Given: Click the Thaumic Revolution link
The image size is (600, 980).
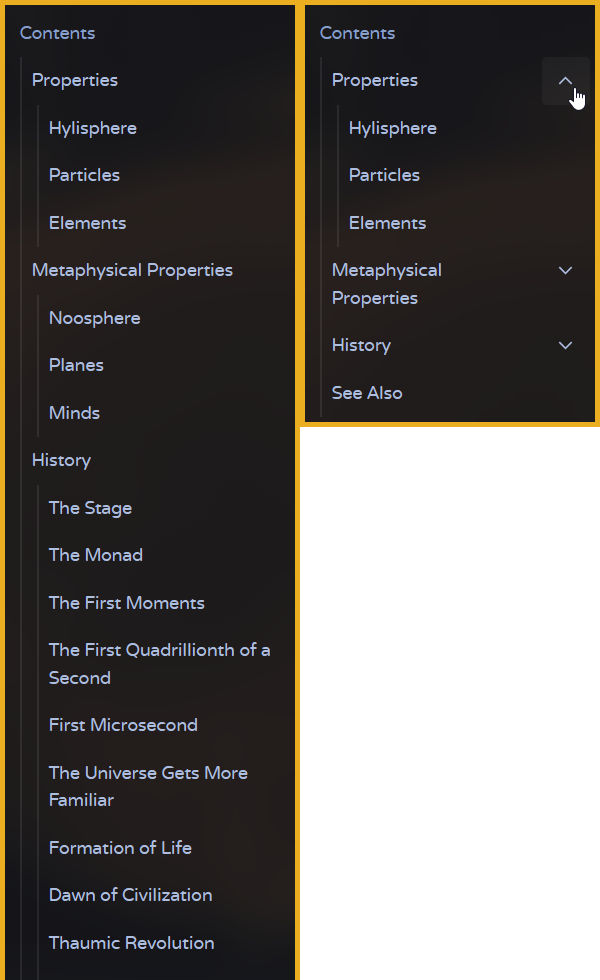Looking at the screenshot, I should point(132,943).
